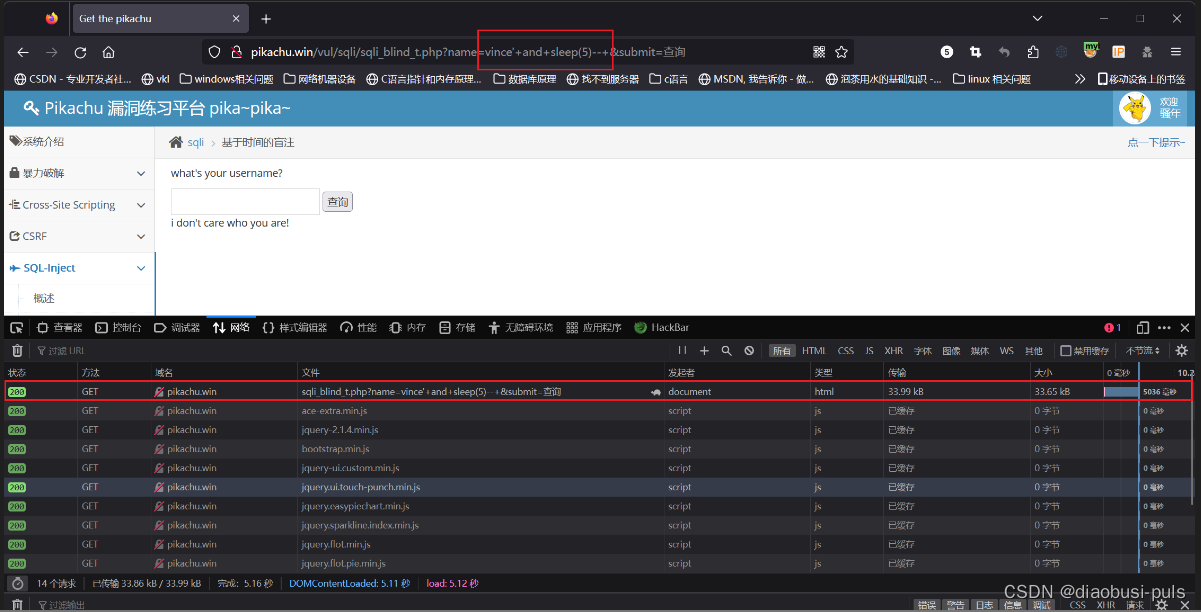
Task: Click the browser reload button
Action: tap(80, 52)
